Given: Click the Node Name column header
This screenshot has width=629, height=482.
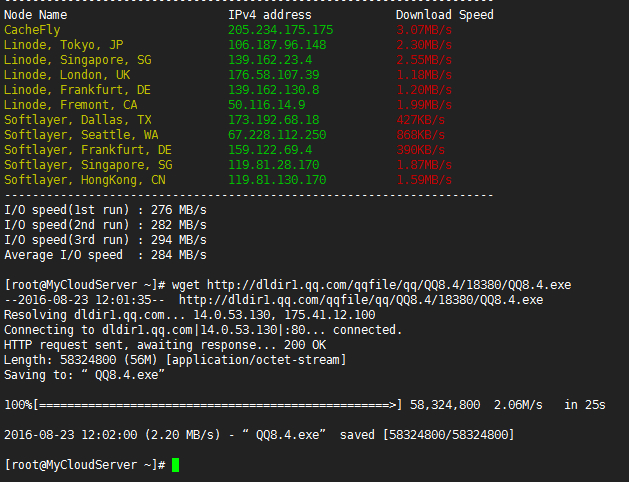Looking at the screenshot, I should (x=36, y=15).
